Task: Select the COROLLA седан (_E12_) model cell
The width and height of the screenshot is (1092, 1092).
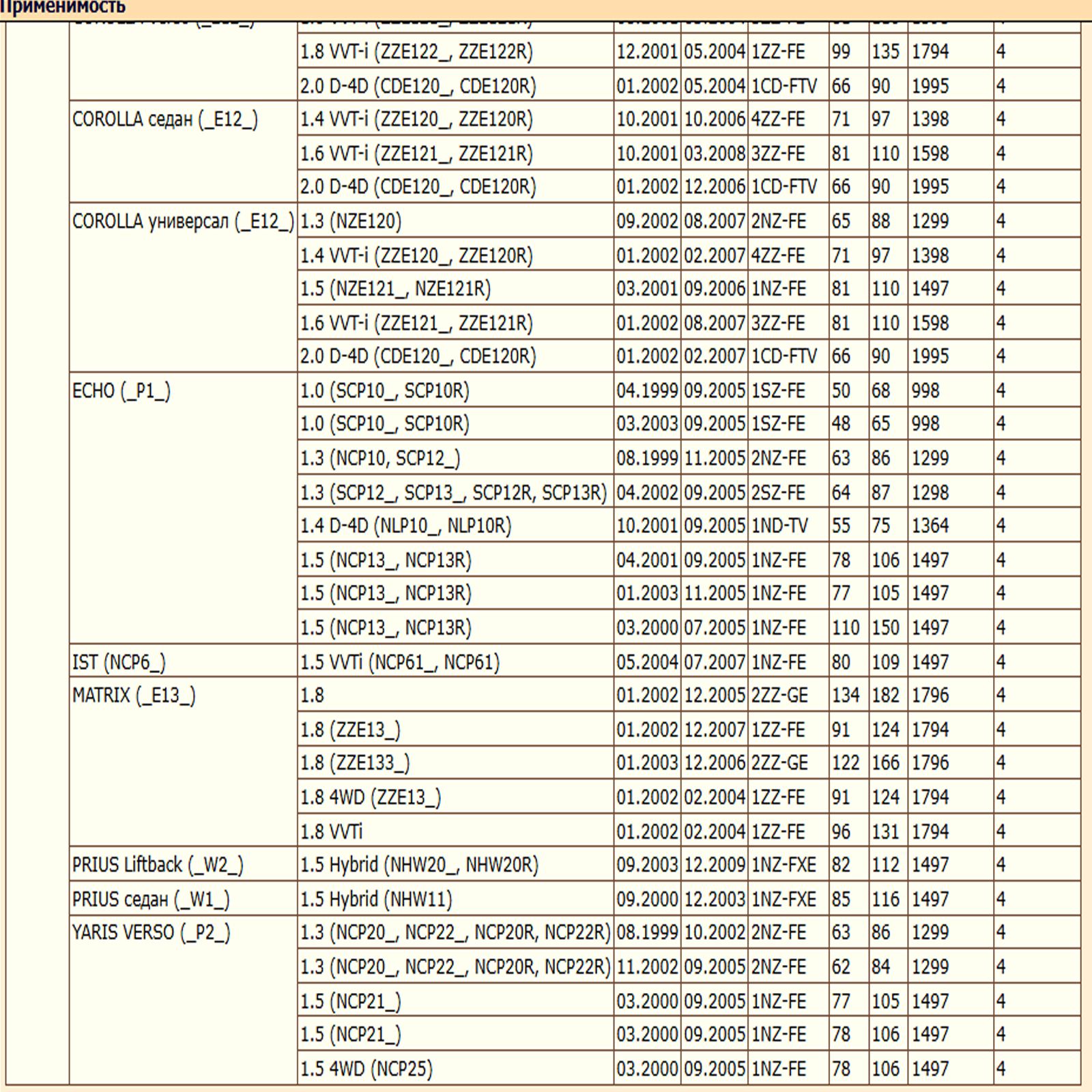Action: pos(165,120)
